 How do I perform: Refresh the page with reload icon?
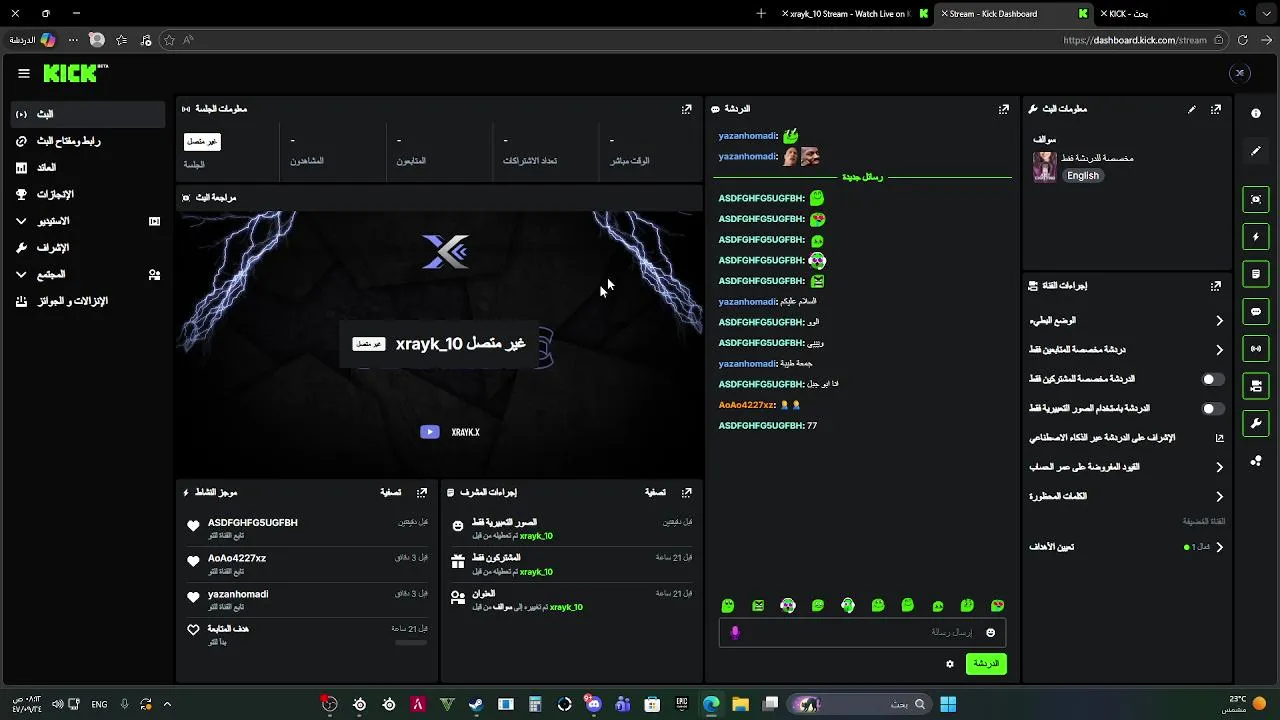coord(1243,40)
